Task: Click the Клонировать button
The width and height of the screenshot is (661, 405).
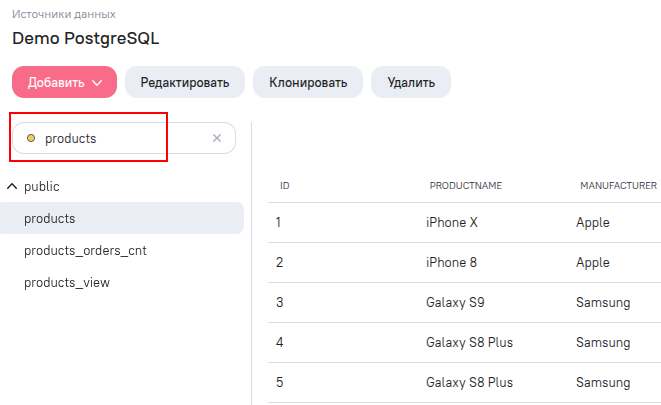Action: (x=308, y=82)
